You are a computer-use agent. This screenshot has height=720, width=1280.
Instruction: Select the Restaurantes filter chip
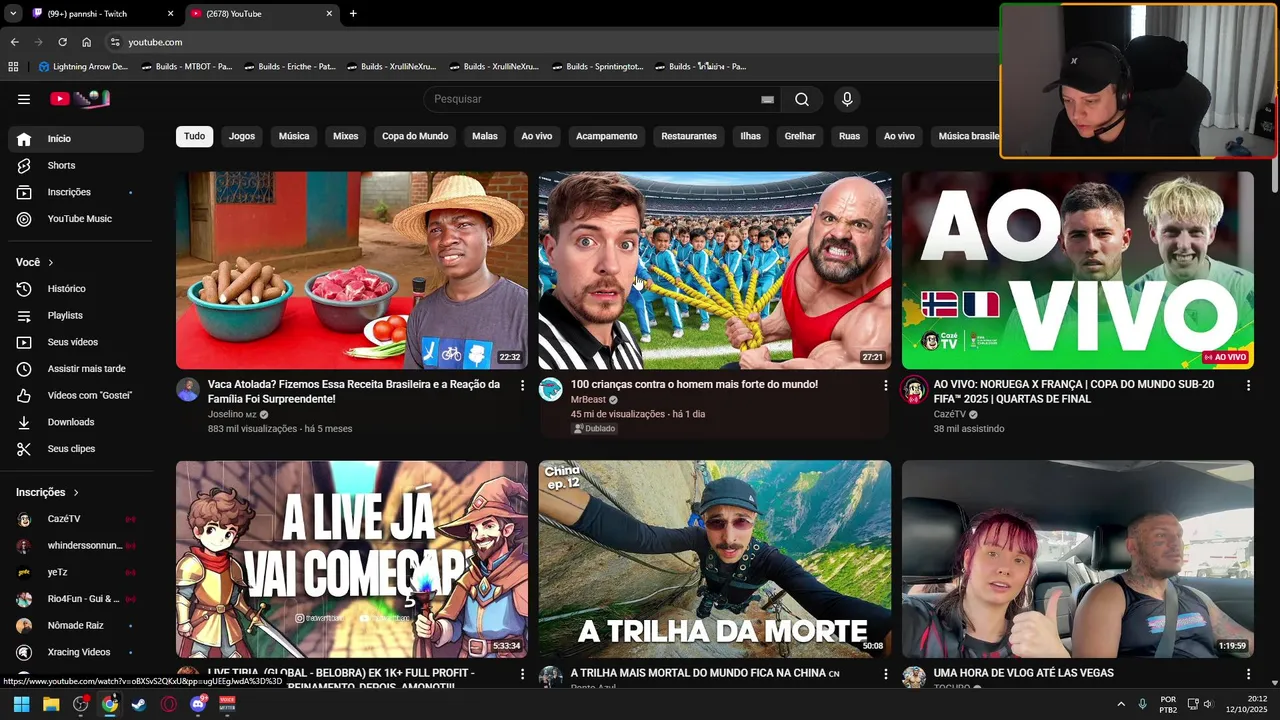pos(689,136)
